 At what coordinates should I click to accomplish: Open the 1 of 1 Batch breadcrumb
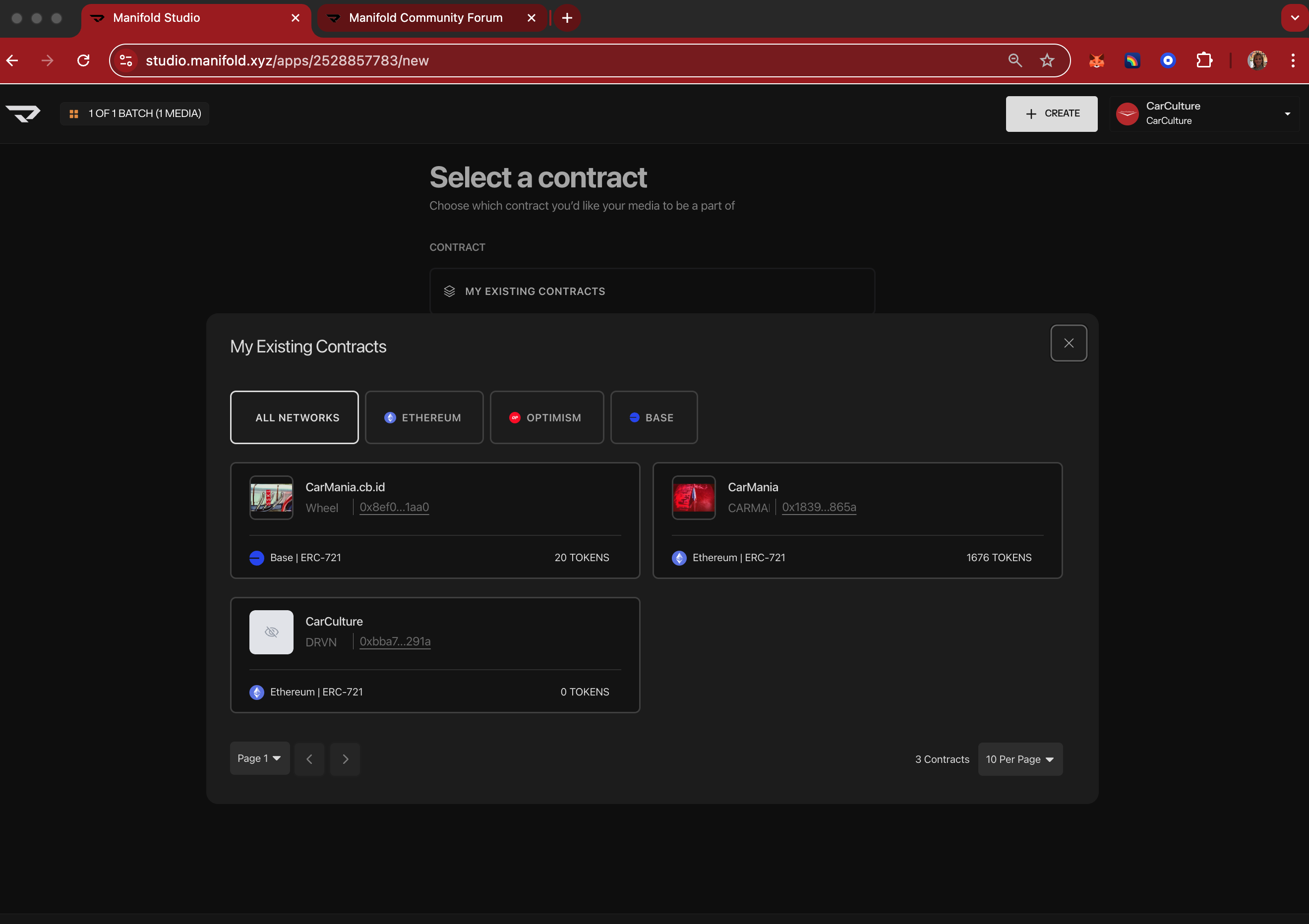(134, 114)
